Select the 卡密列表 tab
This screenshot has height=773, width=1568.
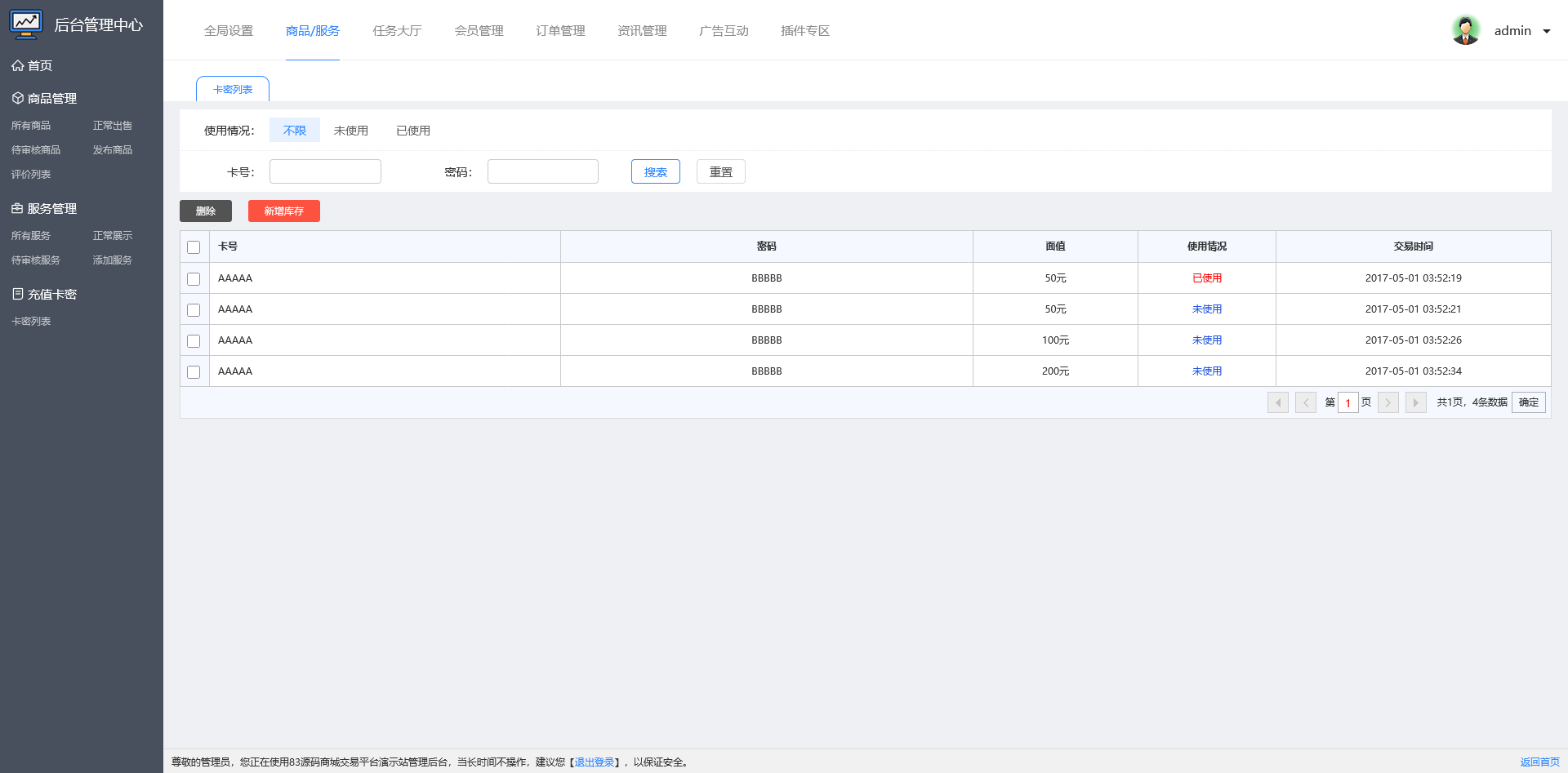point(233,89)
